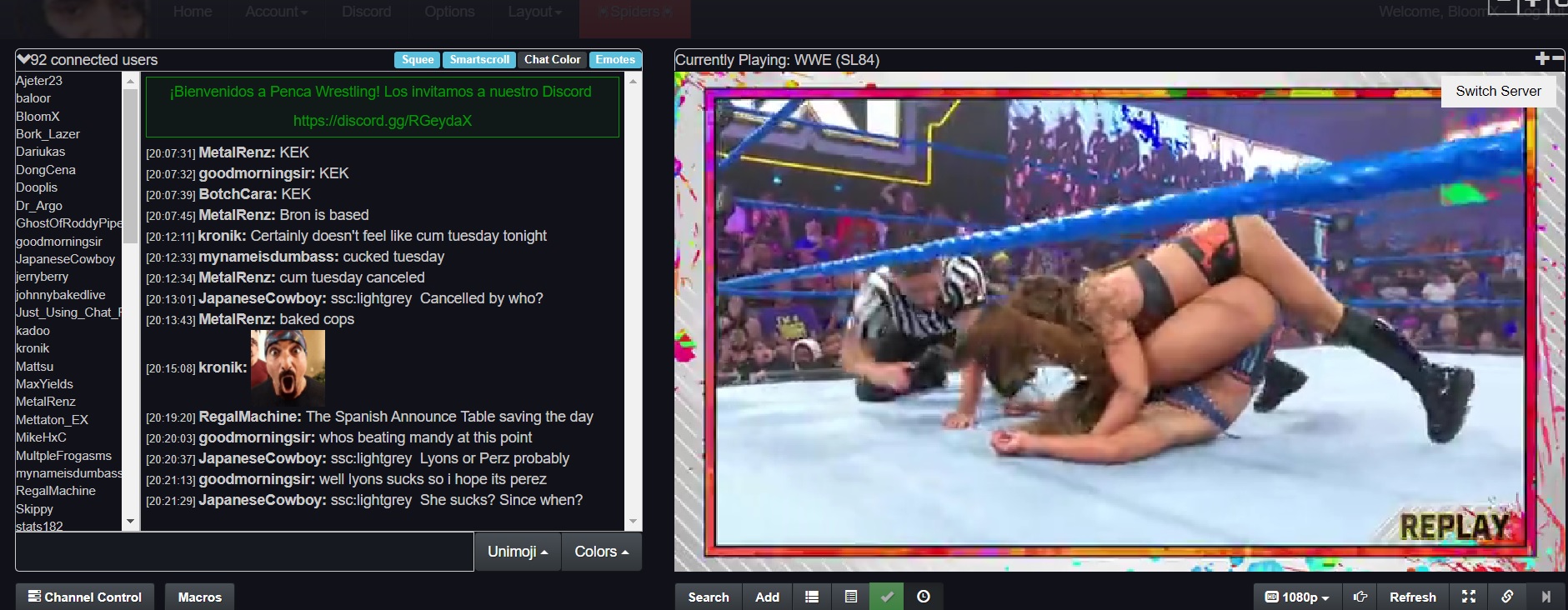
Task: Open the Chat Color picker
Action: click(552, 59)
